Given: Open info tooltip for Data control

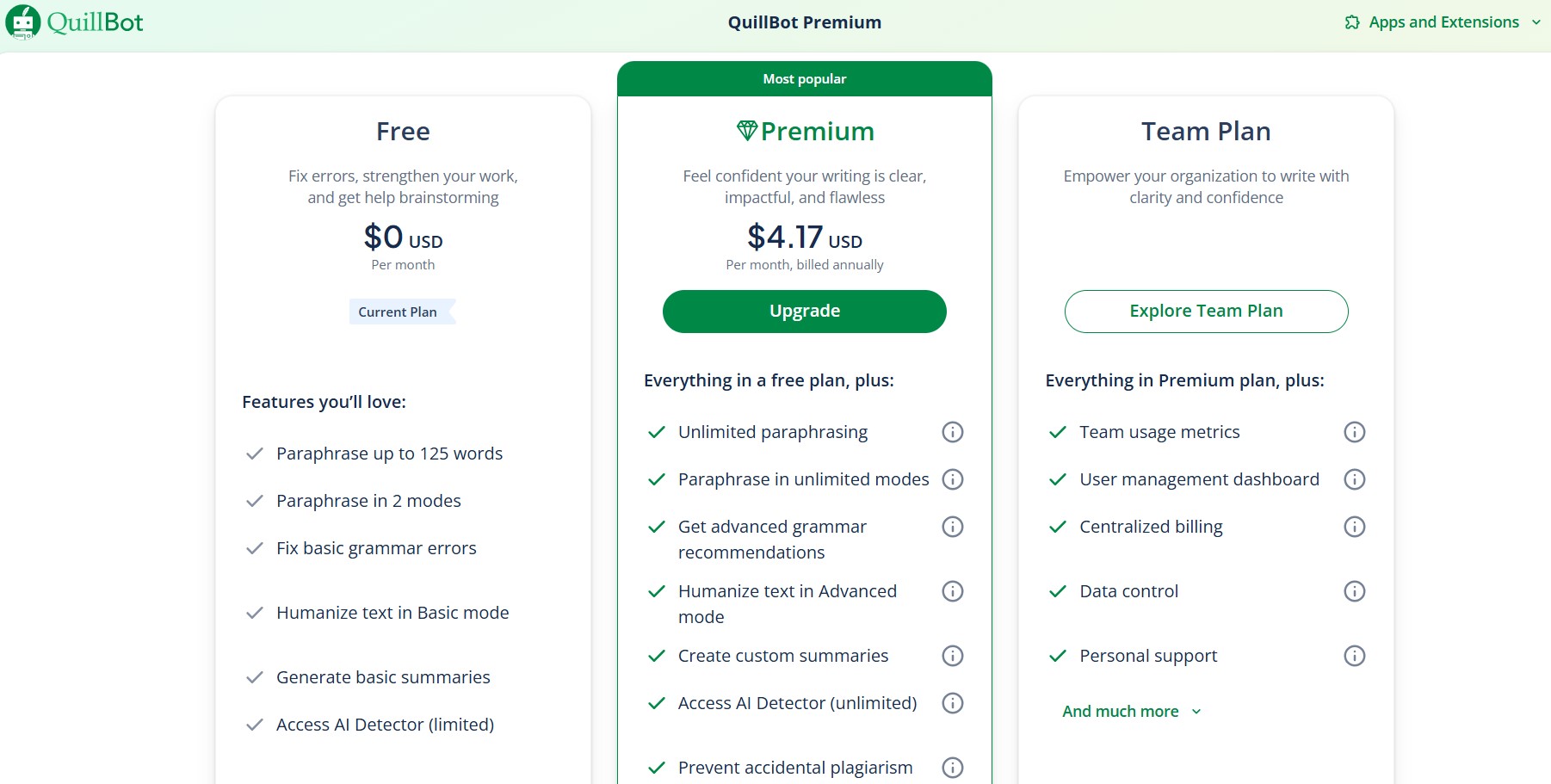Looking at the screenshot, I should coord(1354,591).
